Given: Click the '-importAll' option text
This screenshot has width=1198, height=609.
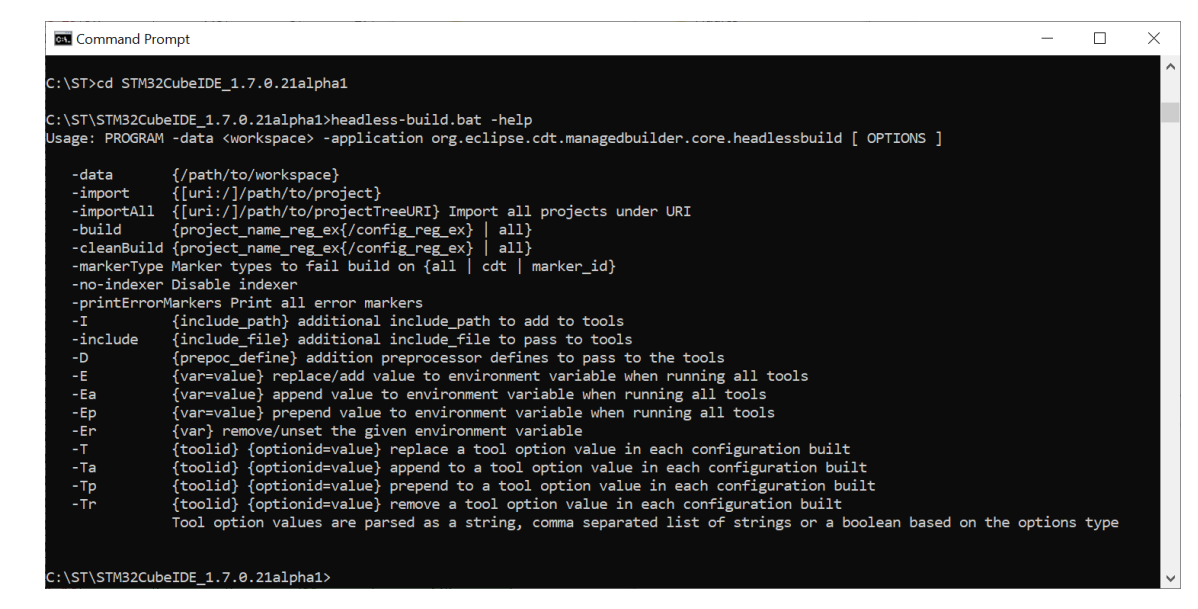Looking at the screenshot, I should click(x=112, y=212).
